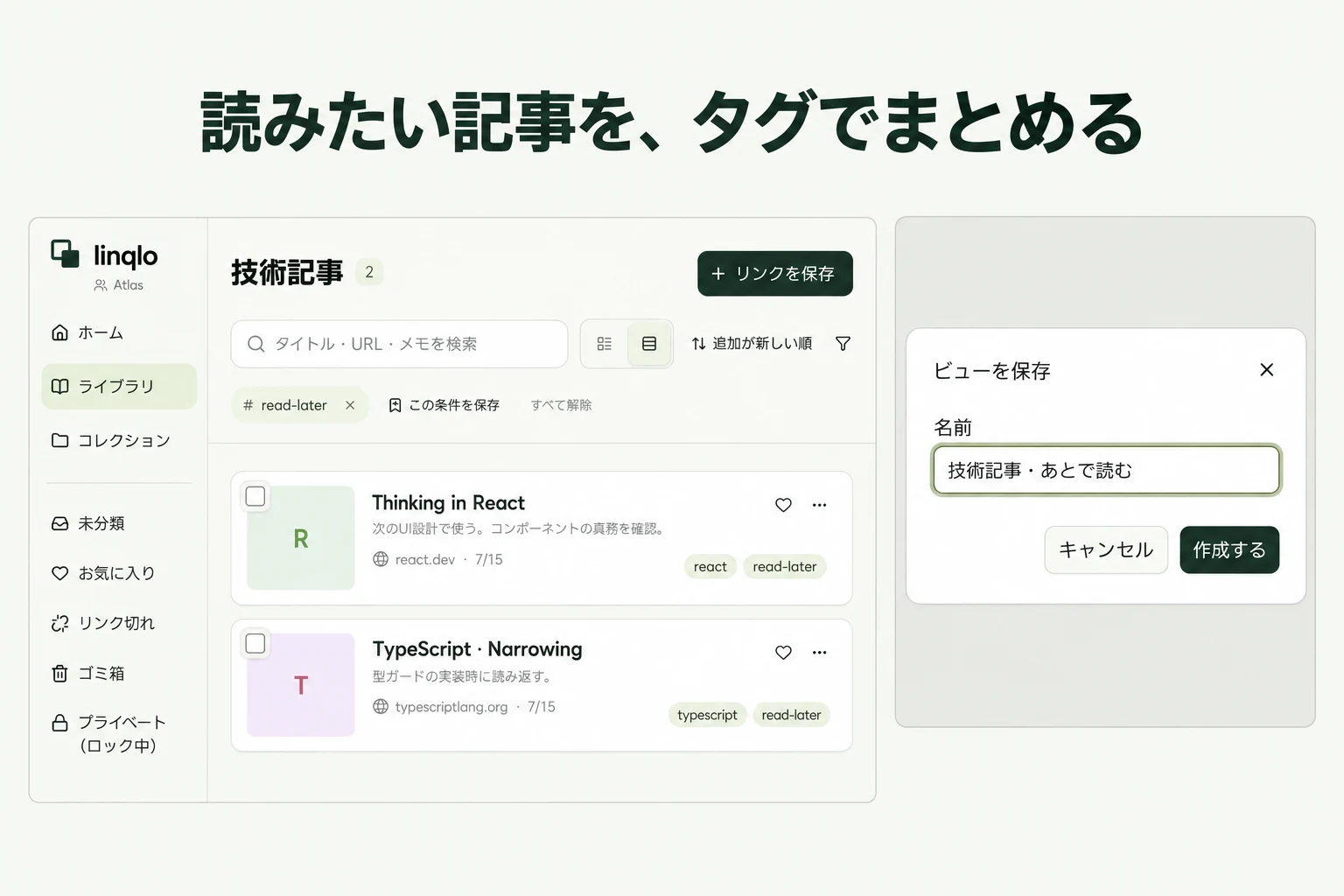Open more options for TypeScript · Narrowing

819,652
